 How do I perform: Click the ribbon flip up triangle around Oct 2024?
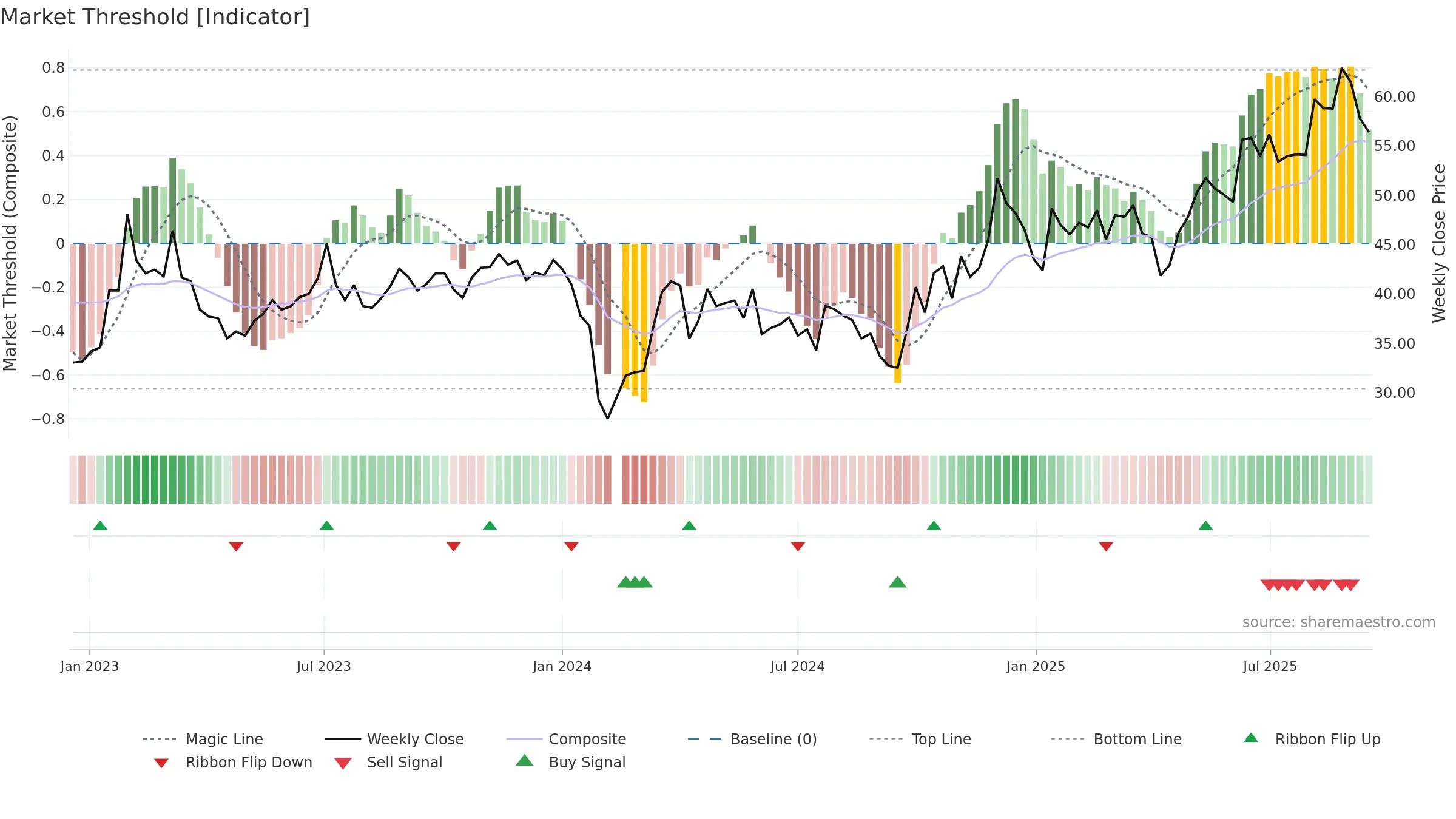[934, 525]
